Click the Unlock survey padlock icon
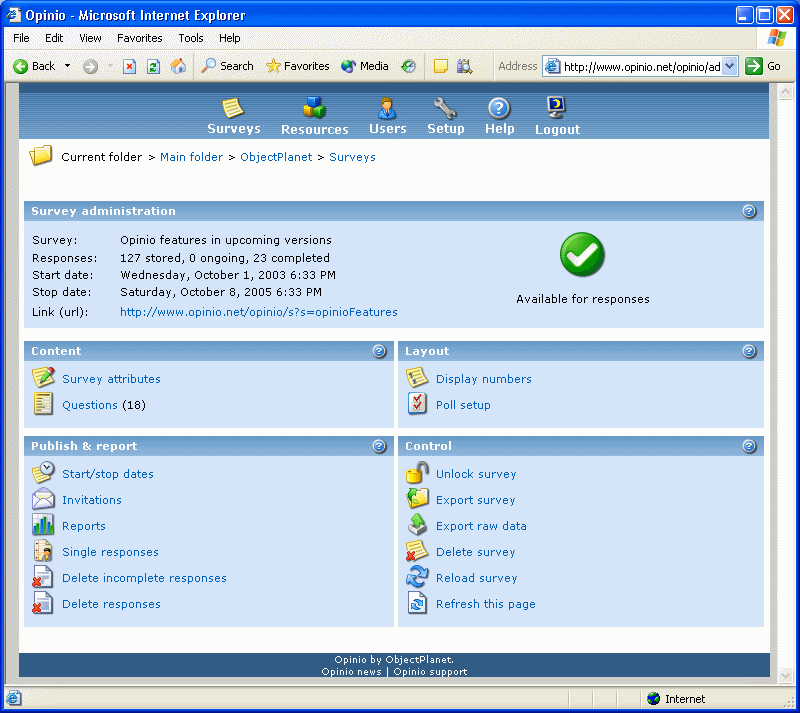Screen dimensions: 800x713 point(417,472)
